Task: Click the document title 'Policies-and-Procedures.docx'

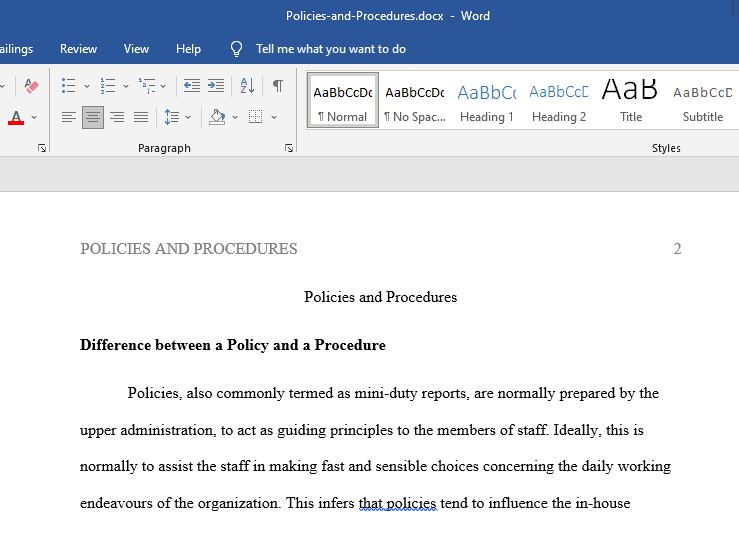Action: (x=364, y=16)
